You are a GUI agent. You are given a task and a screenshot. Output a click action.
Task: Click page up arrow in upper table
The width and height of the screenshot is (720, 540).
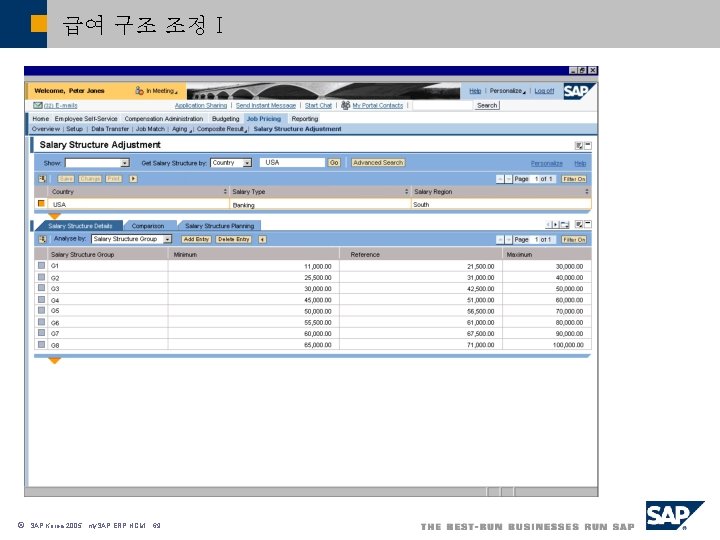[x=500, y=179]
